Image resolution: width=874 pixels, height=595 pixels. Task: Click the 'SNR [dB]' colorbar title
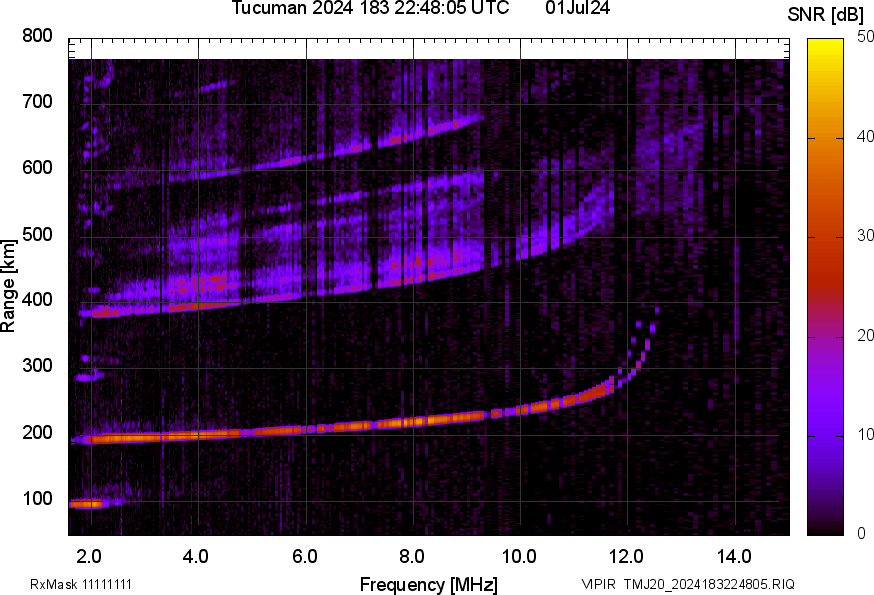(825, 14)
